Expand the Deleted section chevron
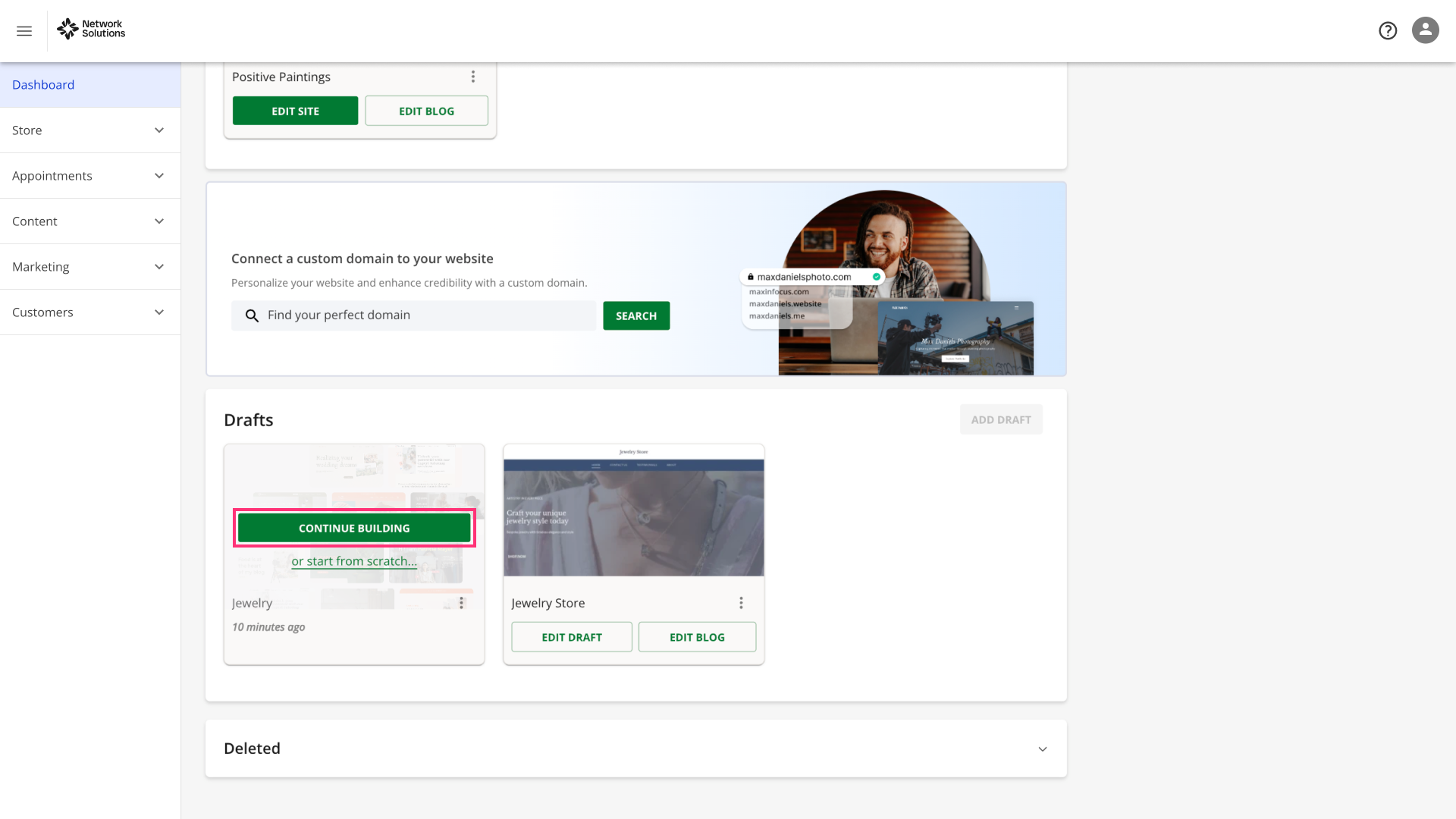This screenshot has height=819, width=1456. tap(1043, 749)
